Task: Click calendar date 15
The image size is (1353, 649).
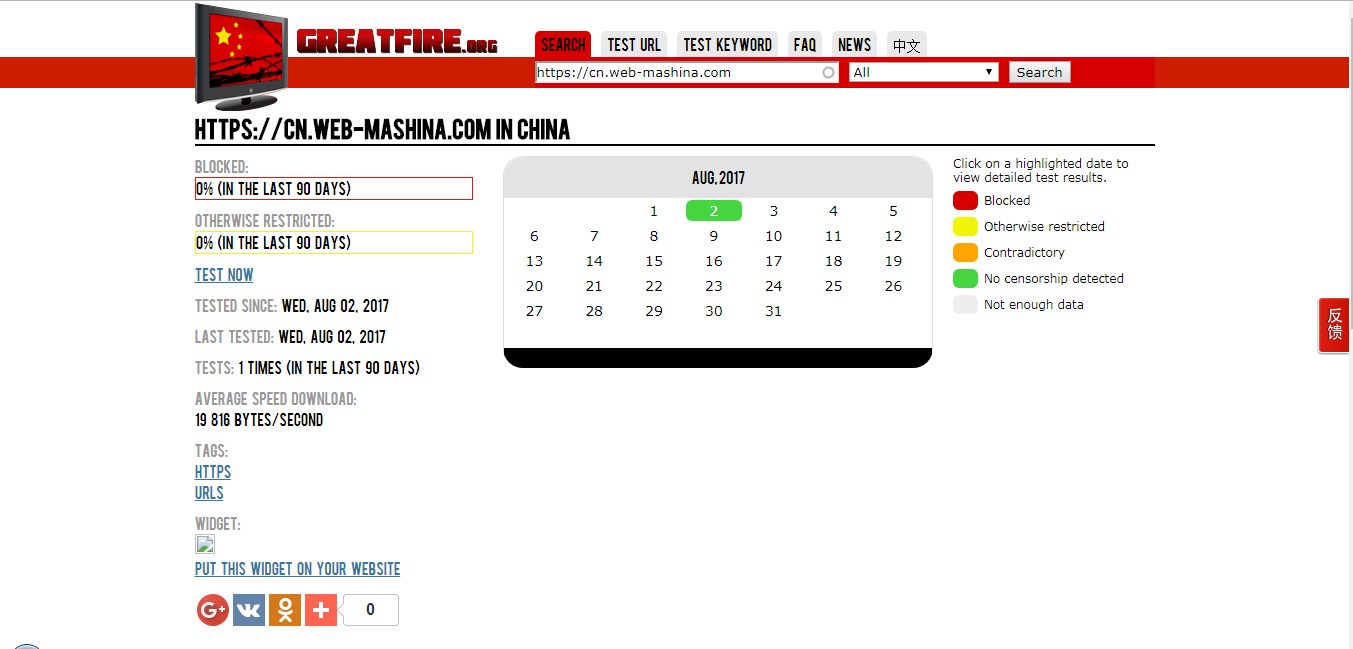Action: 654,261
